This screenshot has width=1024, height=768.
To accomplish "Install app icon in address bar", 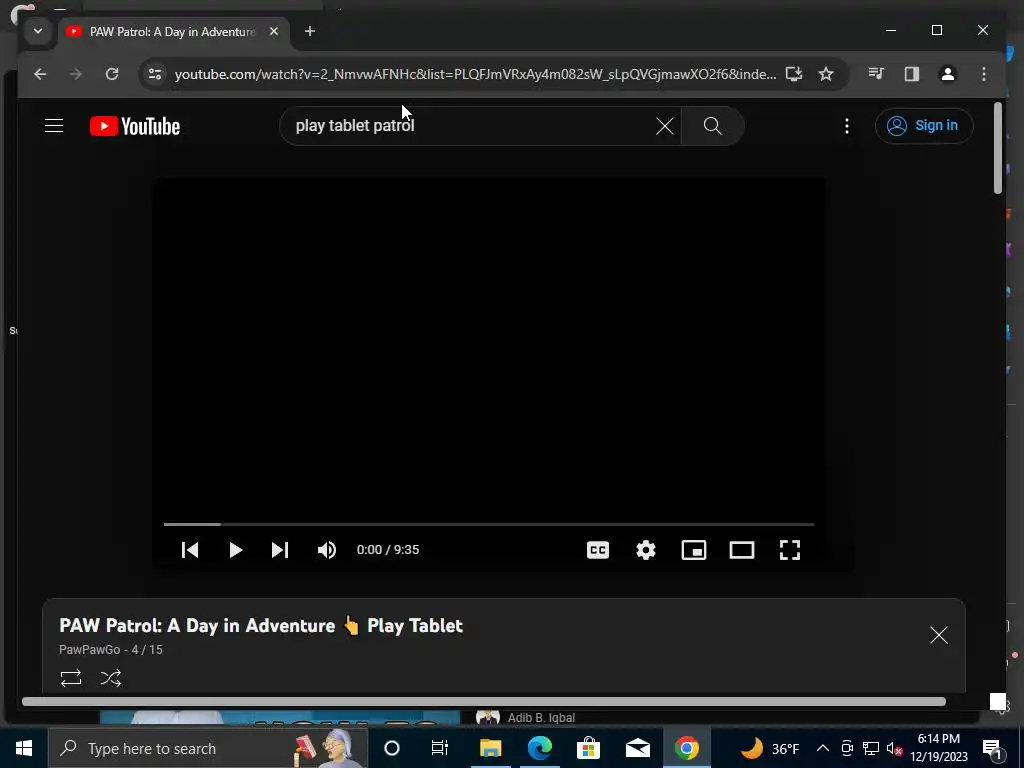I will pyautogui.click(x=793, y=74).
